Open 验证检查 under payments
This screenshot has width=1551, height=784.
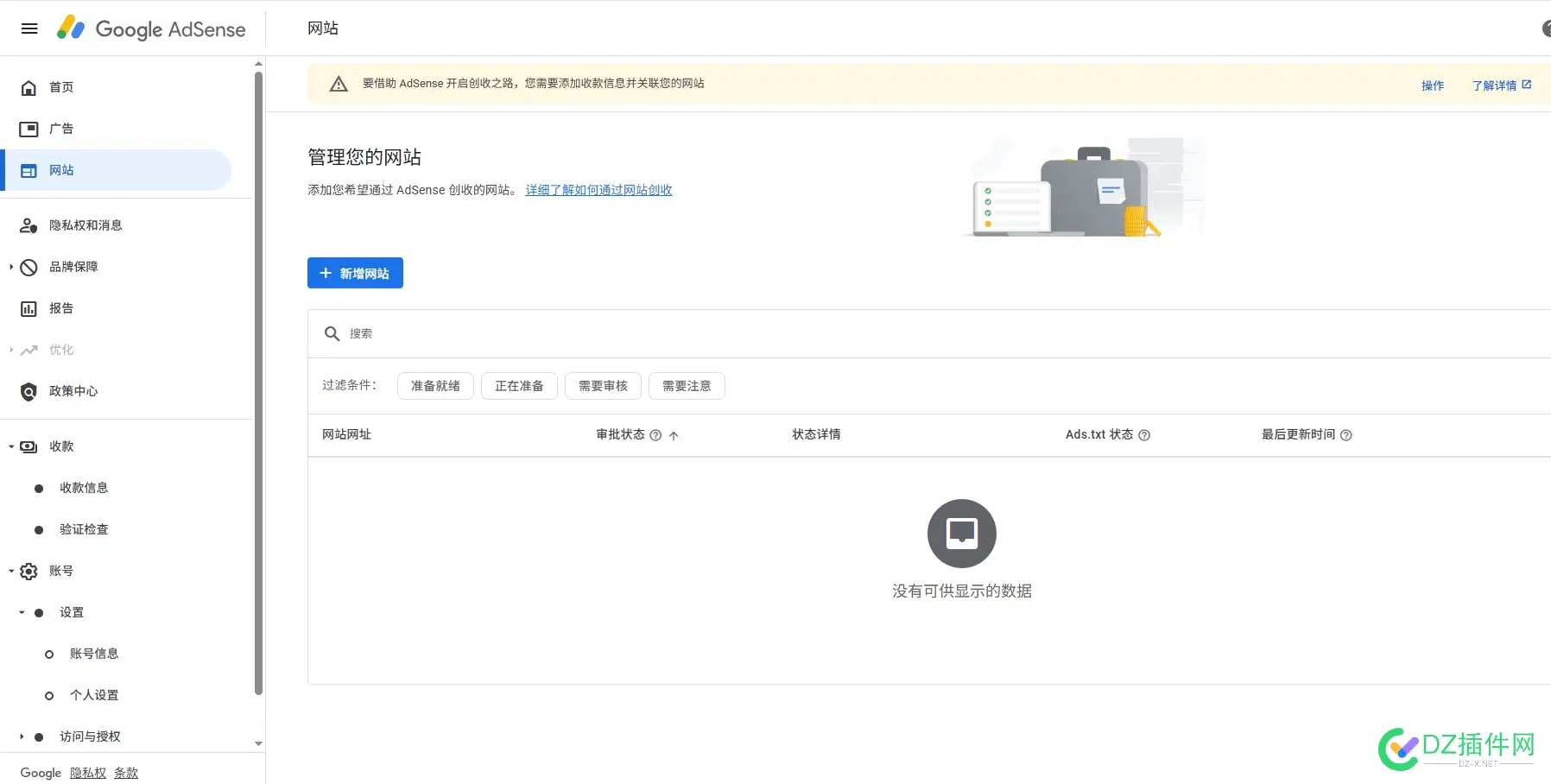tap(84, 529)
